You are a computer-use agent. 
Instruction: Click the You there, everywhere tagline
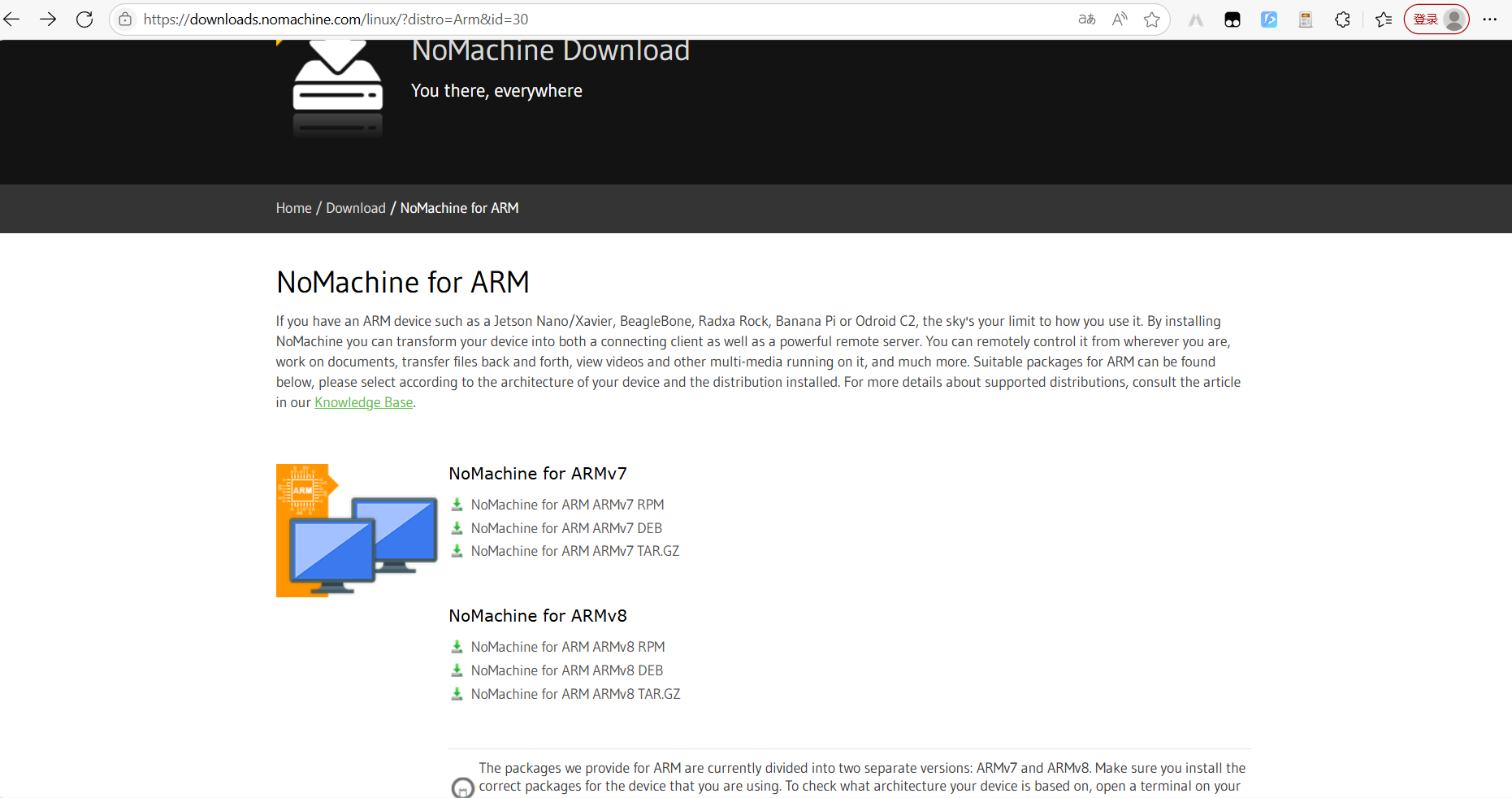point(496,91)
